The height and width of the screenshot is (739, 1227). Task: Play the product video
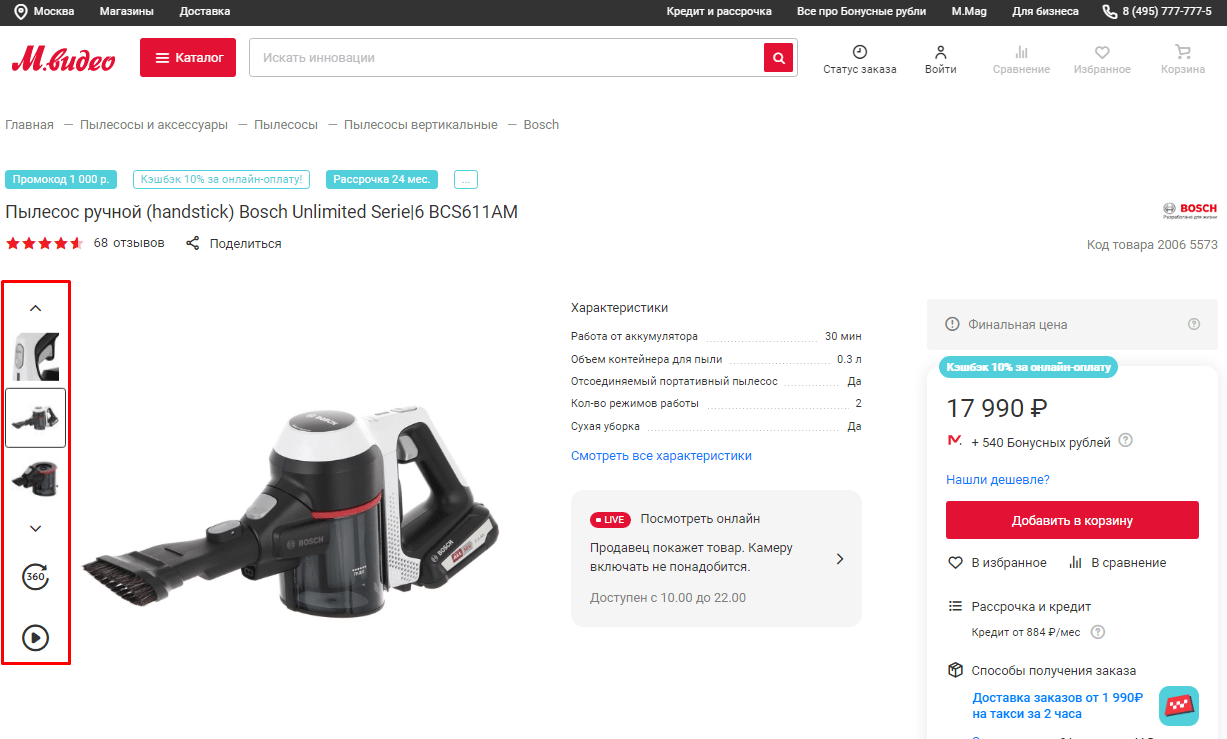(36, 638)
